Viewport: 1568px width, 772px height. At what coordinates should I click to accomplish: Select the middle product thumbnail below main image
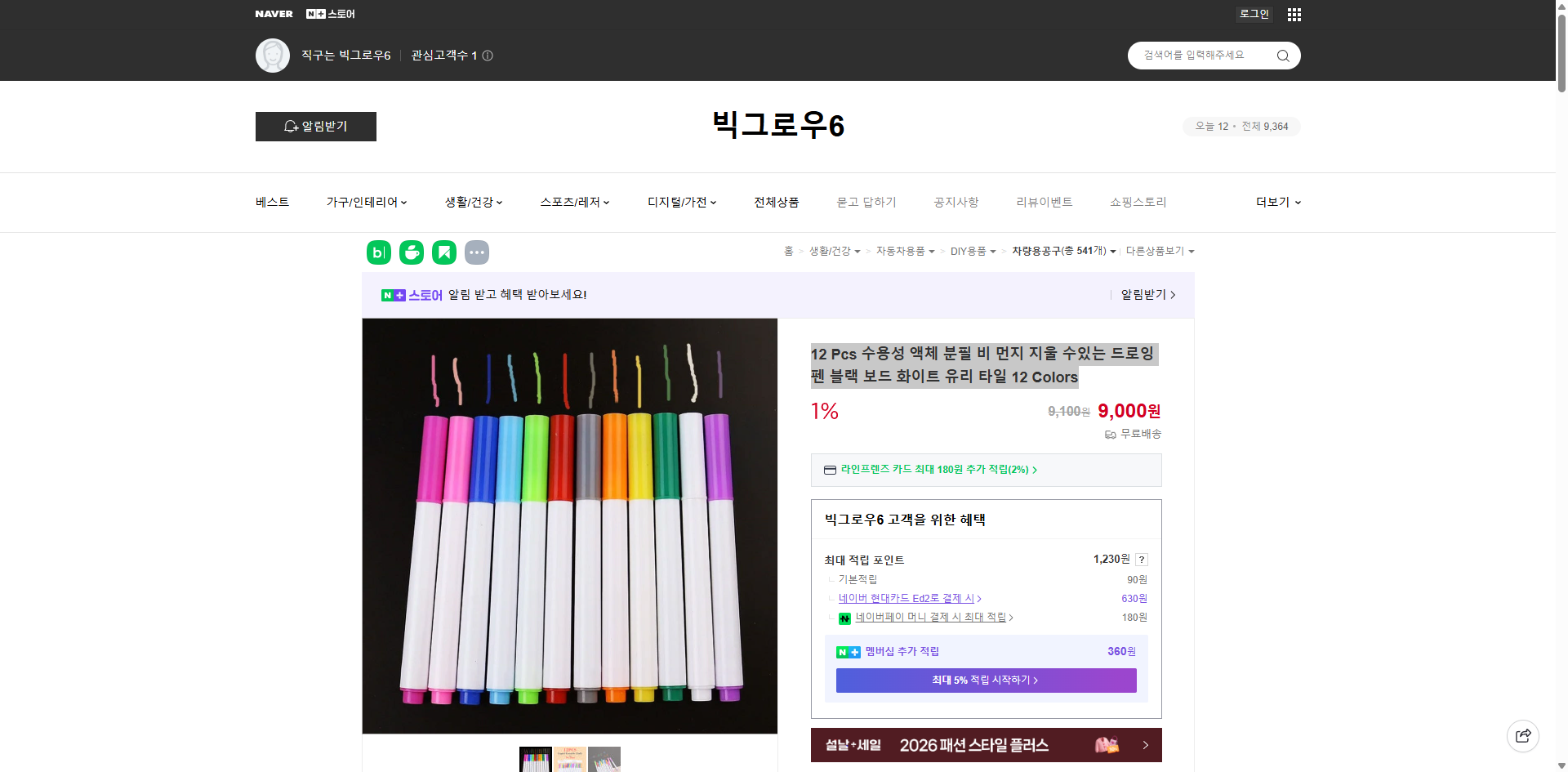pyautogui.click(x=569, y=760)
